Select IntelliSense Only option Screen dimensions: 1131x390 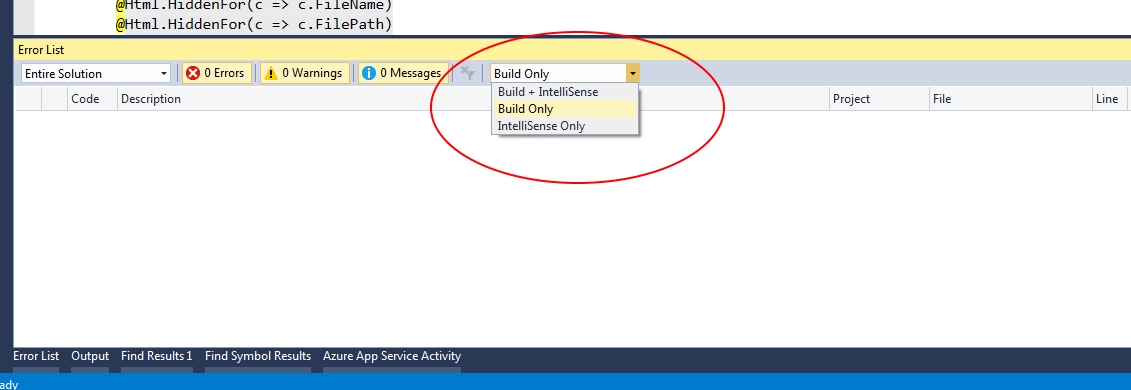point(565,125)
